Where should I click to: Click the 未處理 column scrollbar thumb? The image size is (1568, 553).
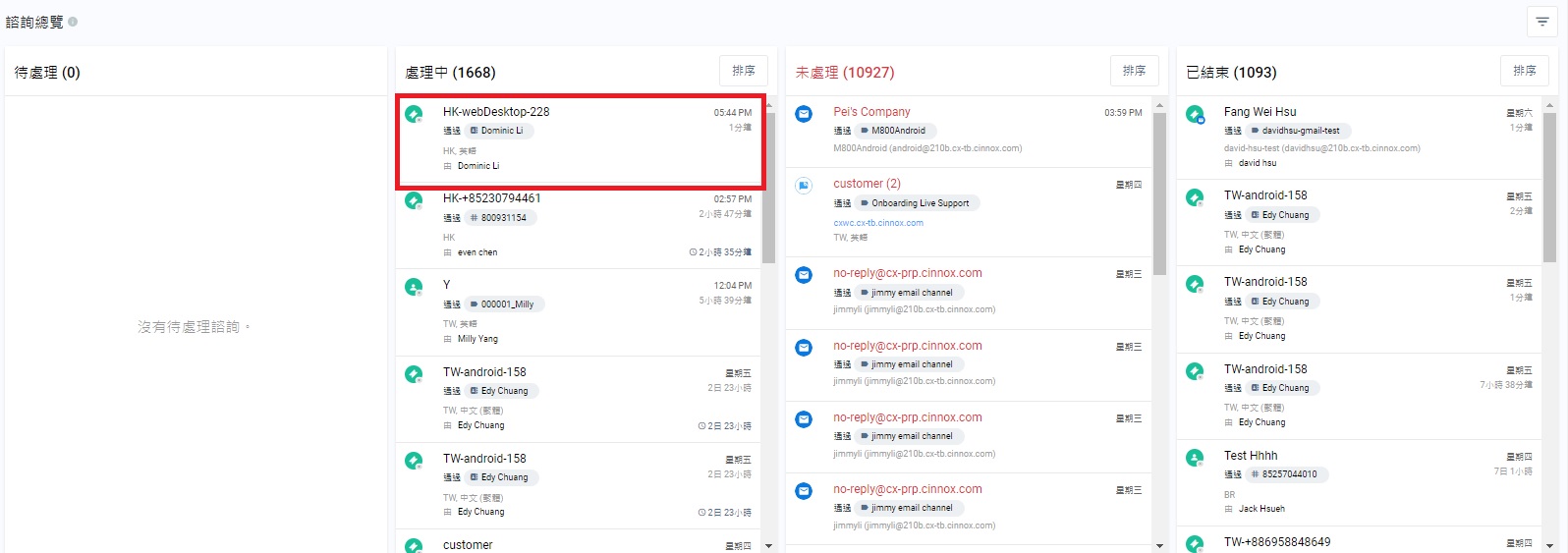click(x=1159, y=194)
